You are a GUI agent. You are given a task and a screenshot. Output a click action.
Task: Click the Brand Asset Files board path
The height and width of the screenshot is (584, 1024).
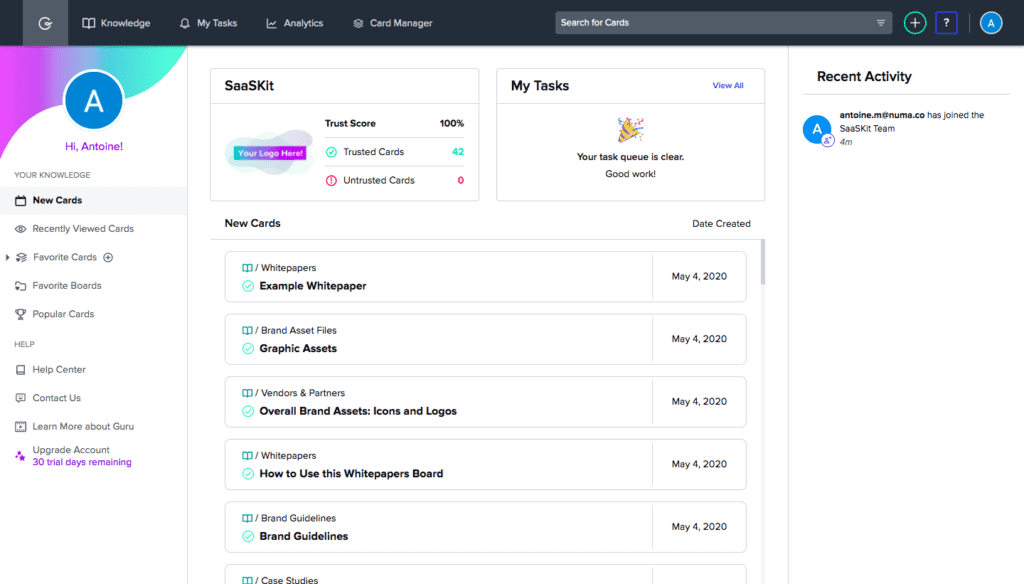click(x=298, y=331)
